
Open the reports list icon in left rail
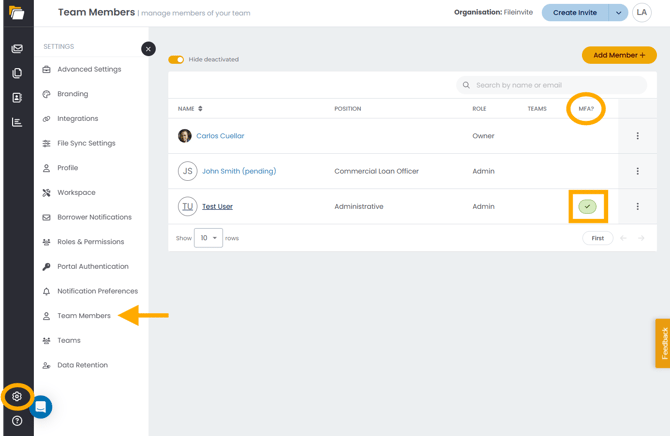point(17,122)
